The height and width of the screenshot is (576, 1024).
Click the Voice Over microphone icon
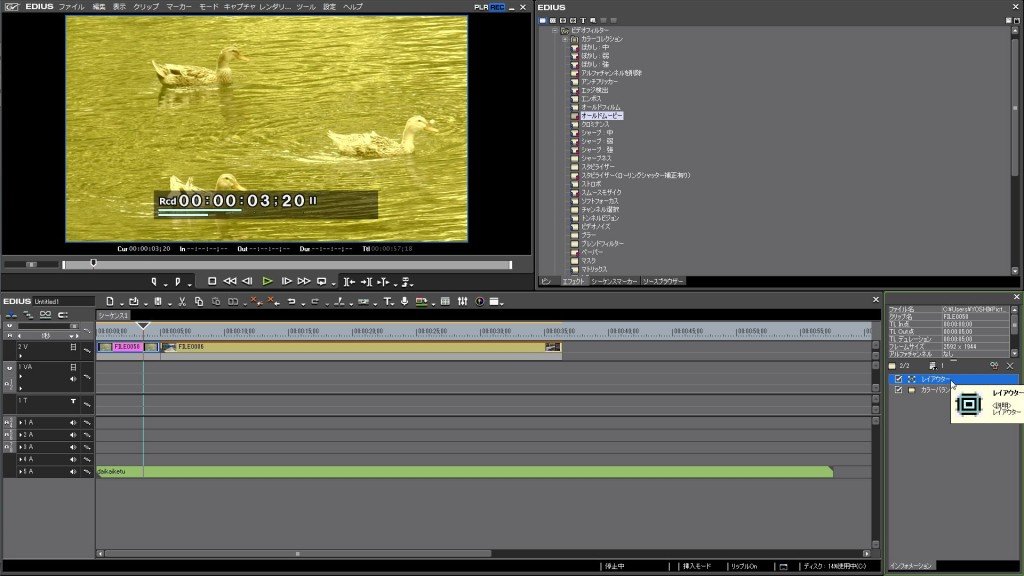tap(404, 301)
